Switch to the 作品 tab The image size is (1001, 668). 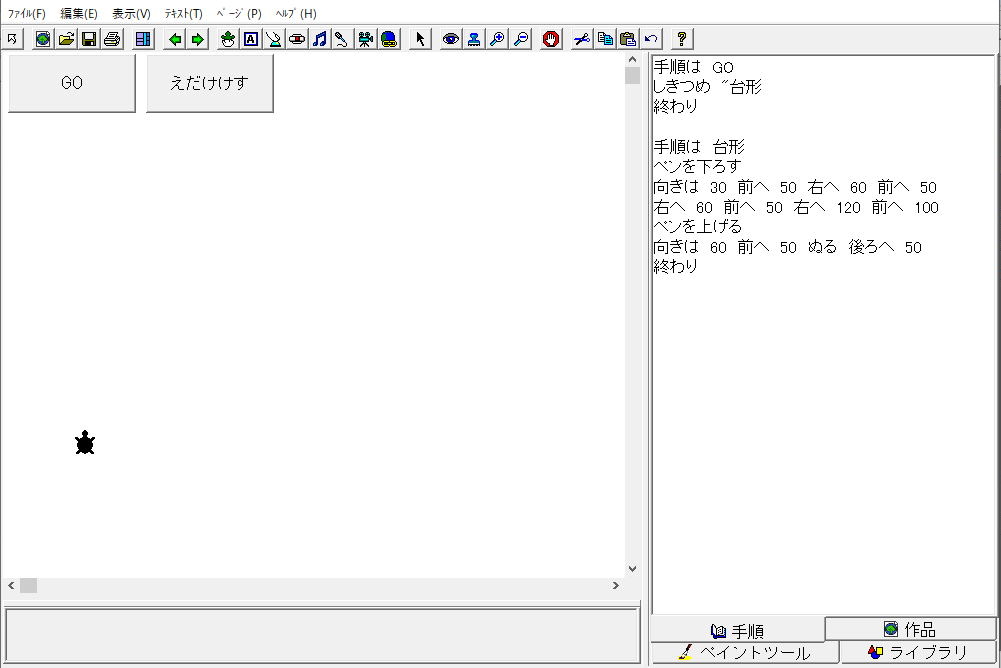pos(910,629)
